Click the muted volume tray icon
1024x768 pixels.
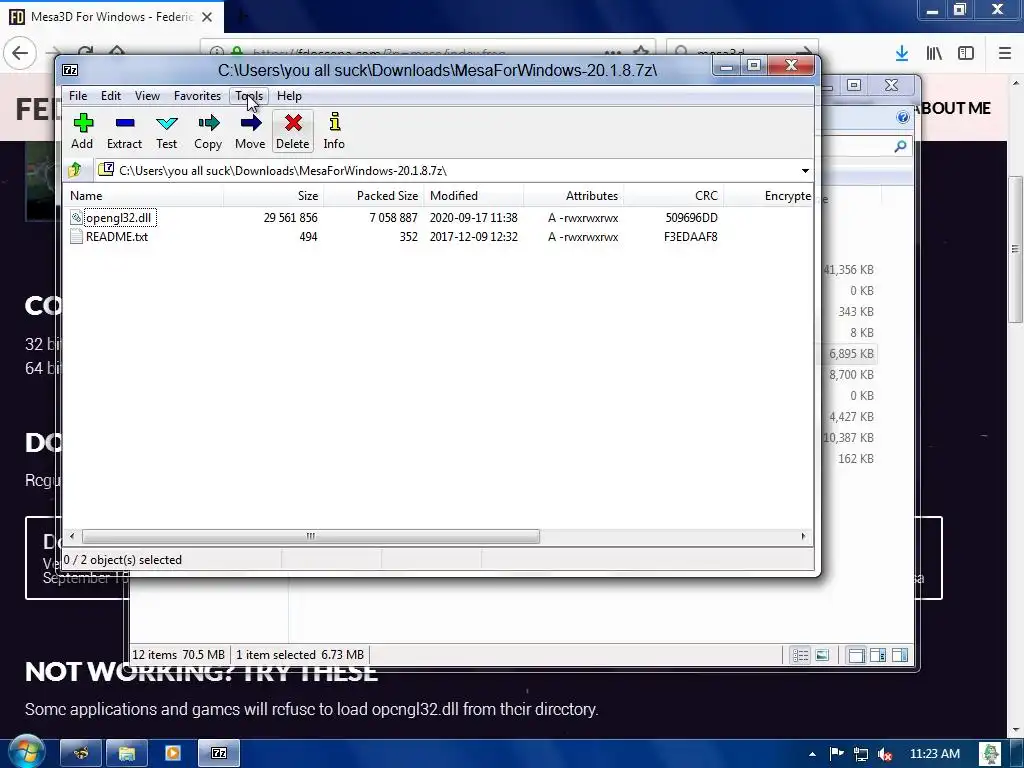tap(885, 754)
